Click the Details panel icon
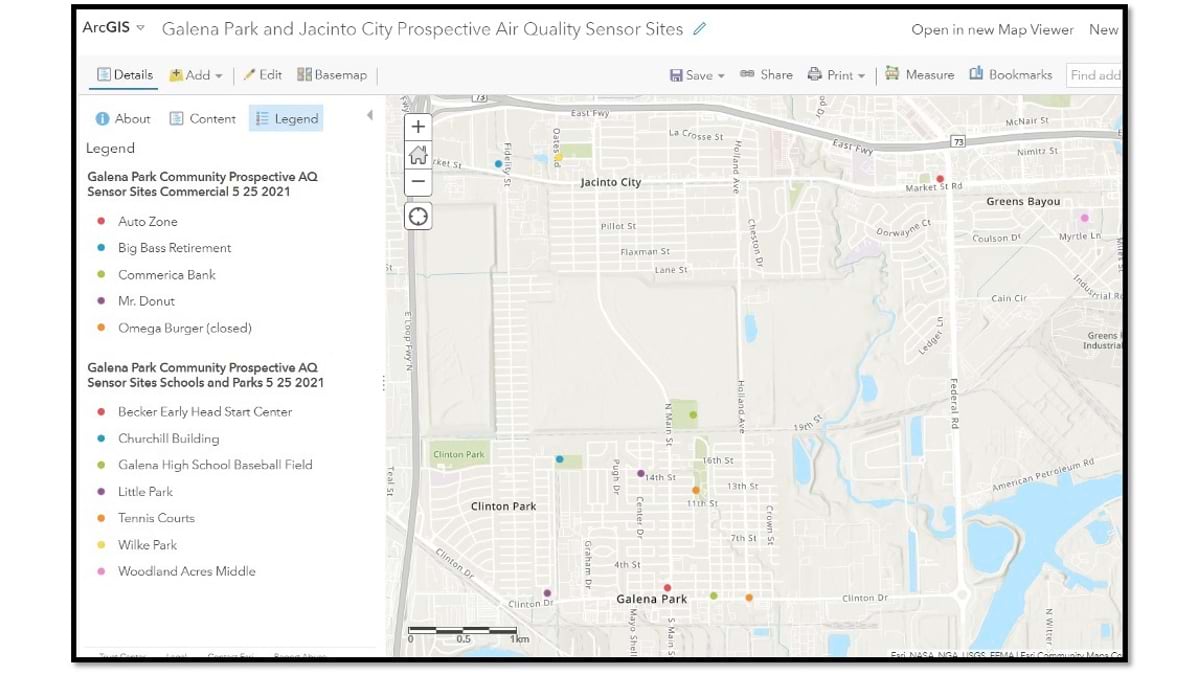1200x675 pixels. point(104,75)
